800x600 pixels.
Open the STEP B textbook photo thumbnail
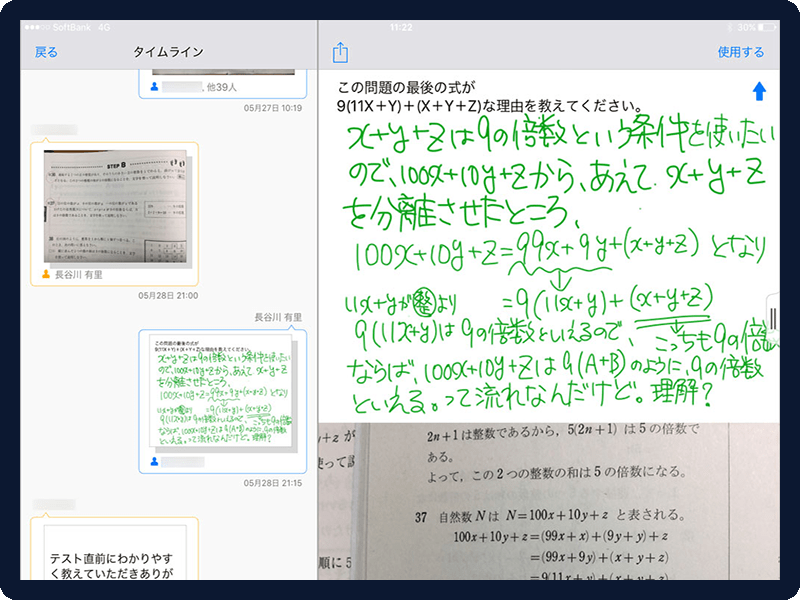coord(116,207)
